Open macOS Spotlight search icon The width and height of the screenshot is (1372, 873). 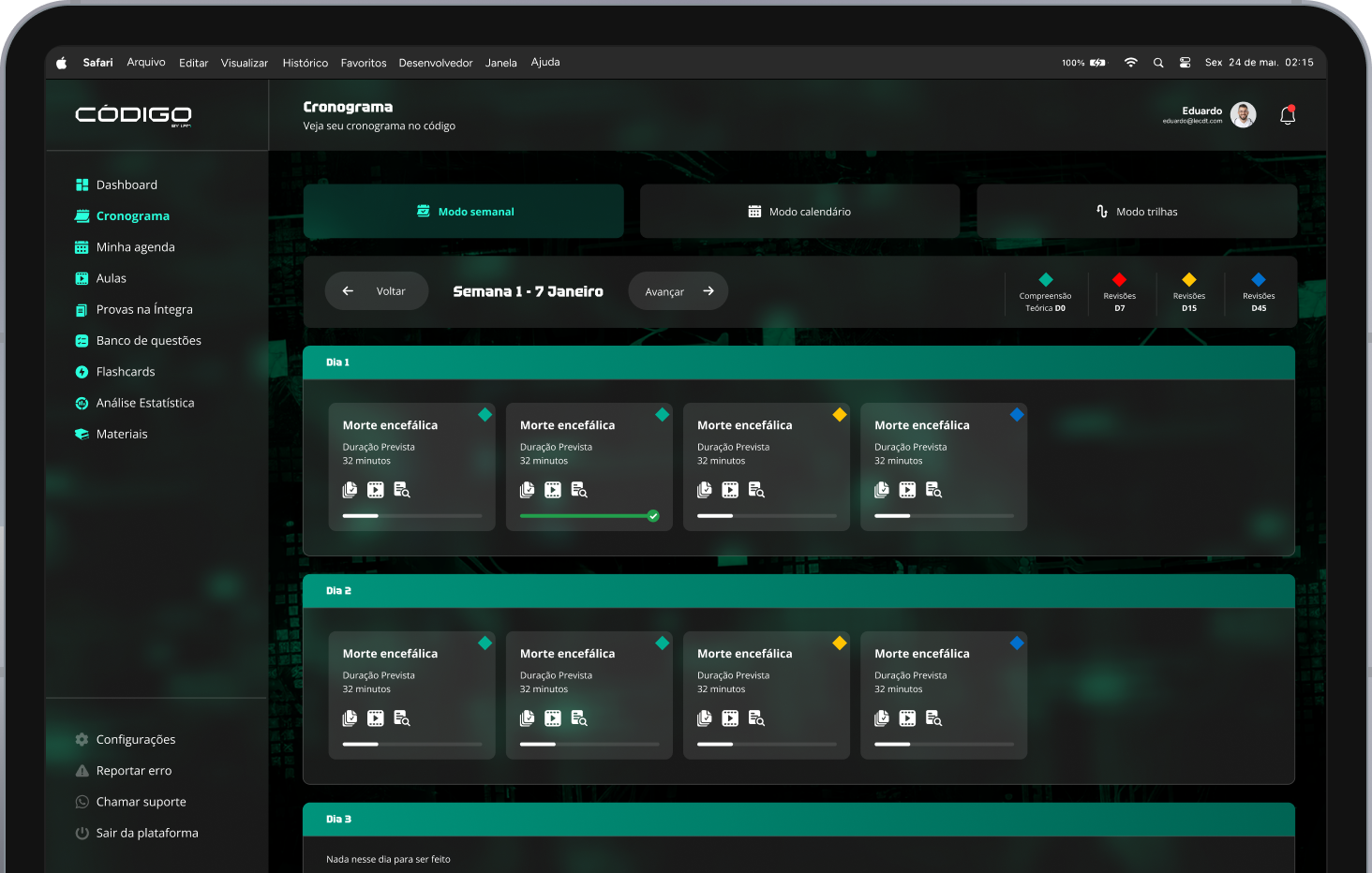coord(1158,63)
